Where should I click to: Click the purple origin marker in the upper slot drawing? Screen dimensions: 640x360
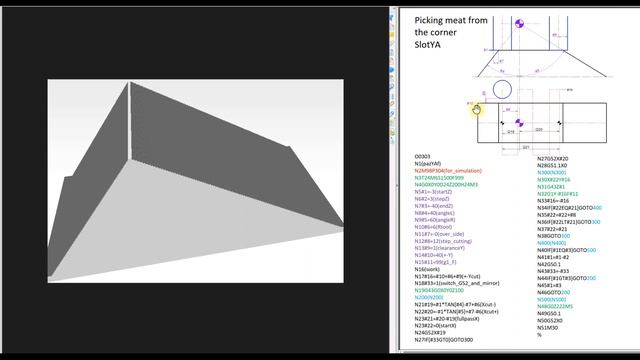pyautogui.click(x=519, y=24)
